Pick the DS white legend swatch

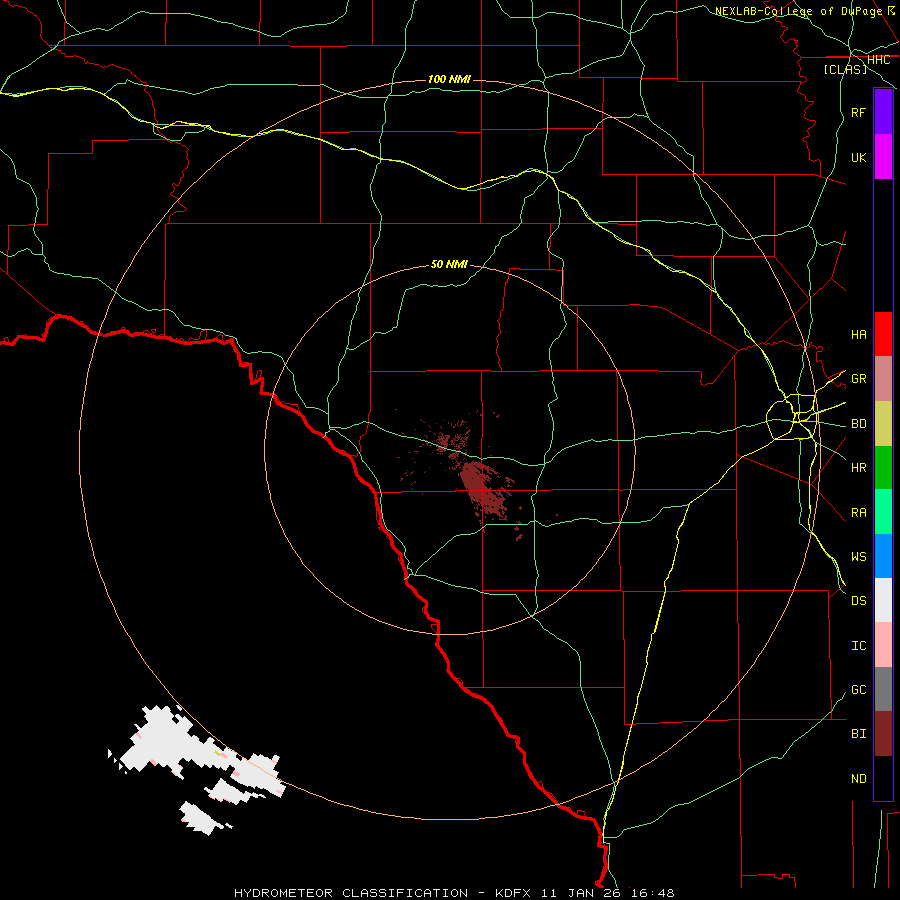coord(883,600)
